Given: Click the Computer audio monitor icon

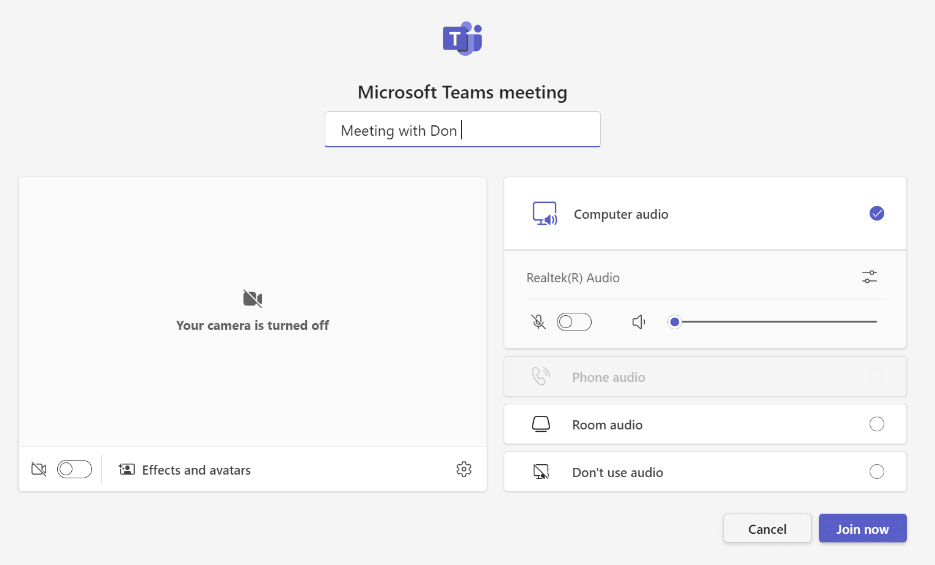Looking at the screenshot, I should (x=544, y=214).
